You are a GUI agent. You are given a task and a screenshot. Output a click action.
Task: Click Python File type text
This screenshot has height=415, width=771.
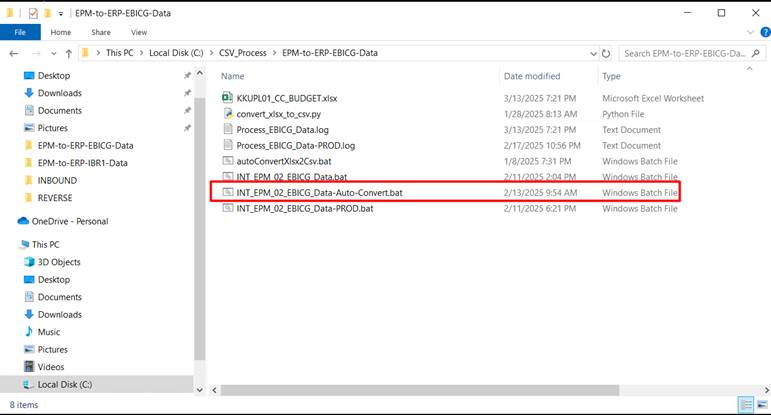tap(623, 114)
